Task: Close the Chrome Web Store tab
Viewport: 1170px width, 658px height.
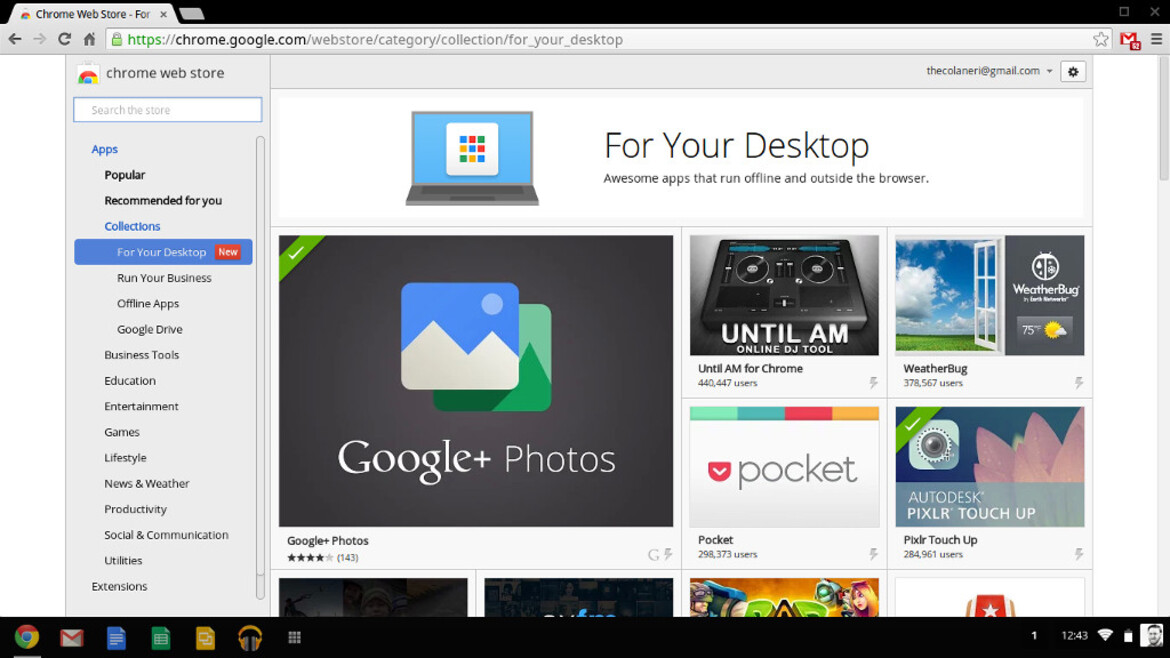Action: pos(163,14)
